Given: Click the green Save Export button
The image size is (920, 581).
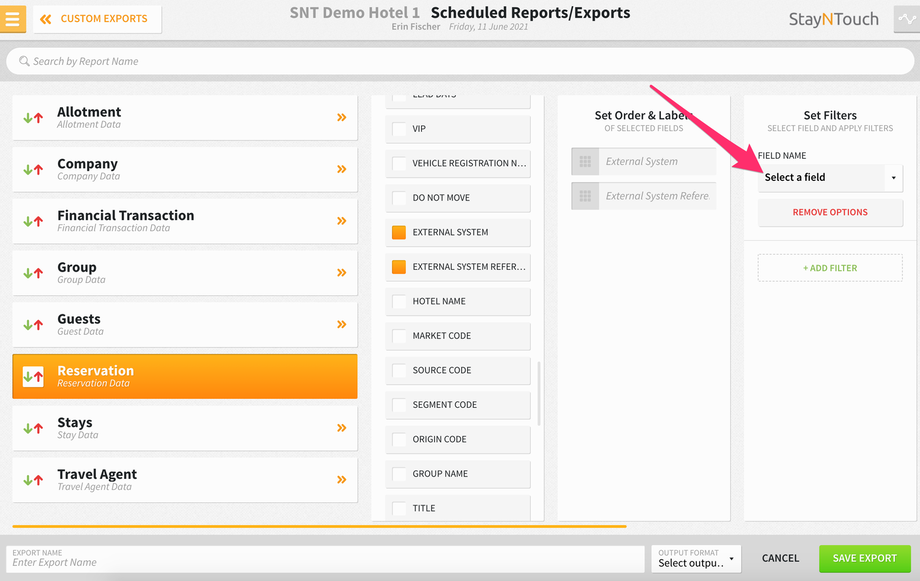Looking at the screenshot, I should [x=864, y=559].
